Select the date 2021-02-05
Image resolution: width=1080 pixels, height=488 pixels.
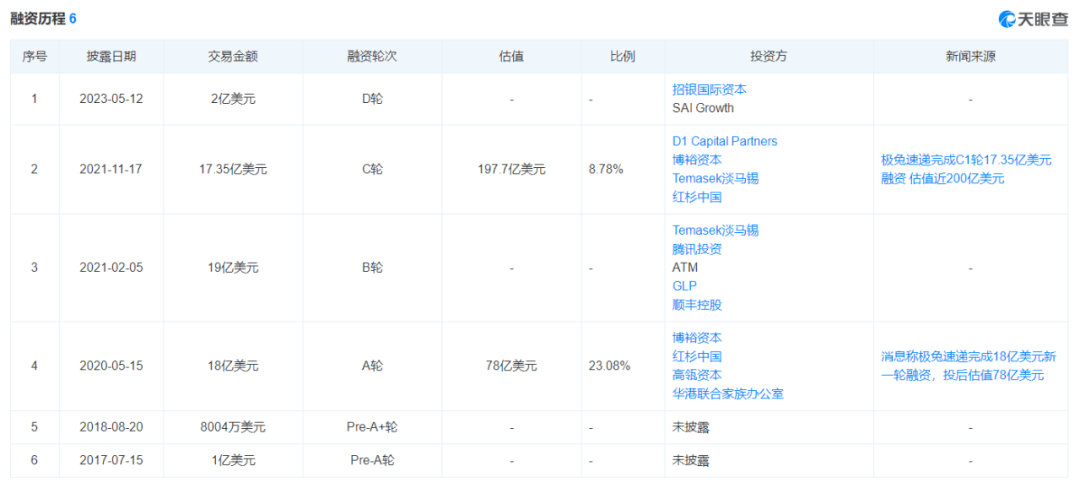(112, 268)
